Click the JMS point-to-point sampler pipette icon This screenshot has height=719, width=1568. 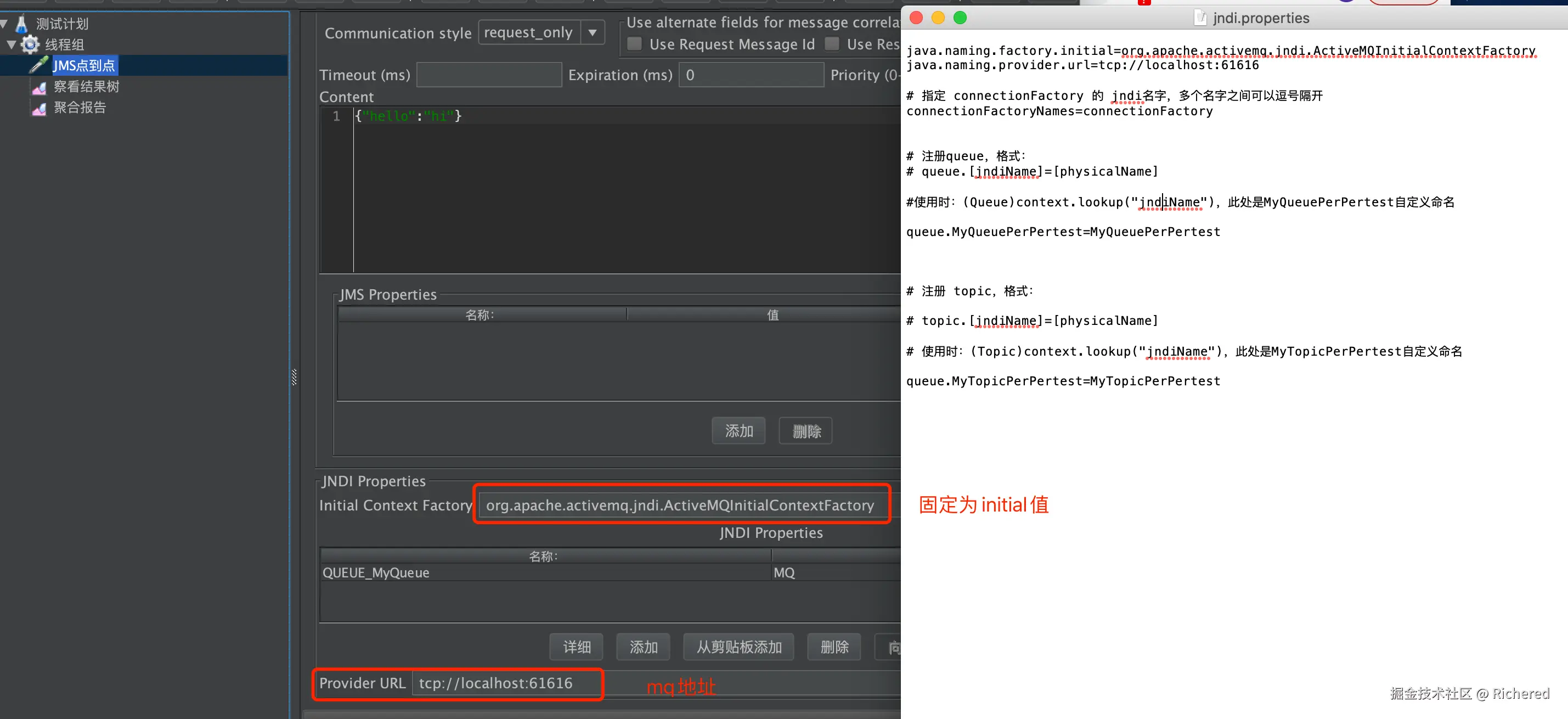click(x=39, y=65)
